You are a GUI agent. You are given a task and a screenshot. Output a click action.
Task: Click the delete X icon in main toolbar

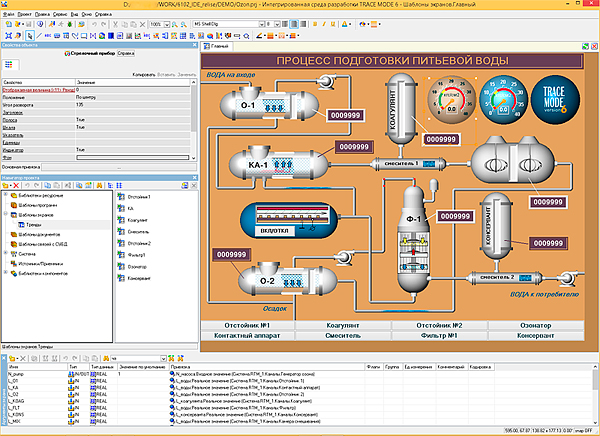click(142, 24)
